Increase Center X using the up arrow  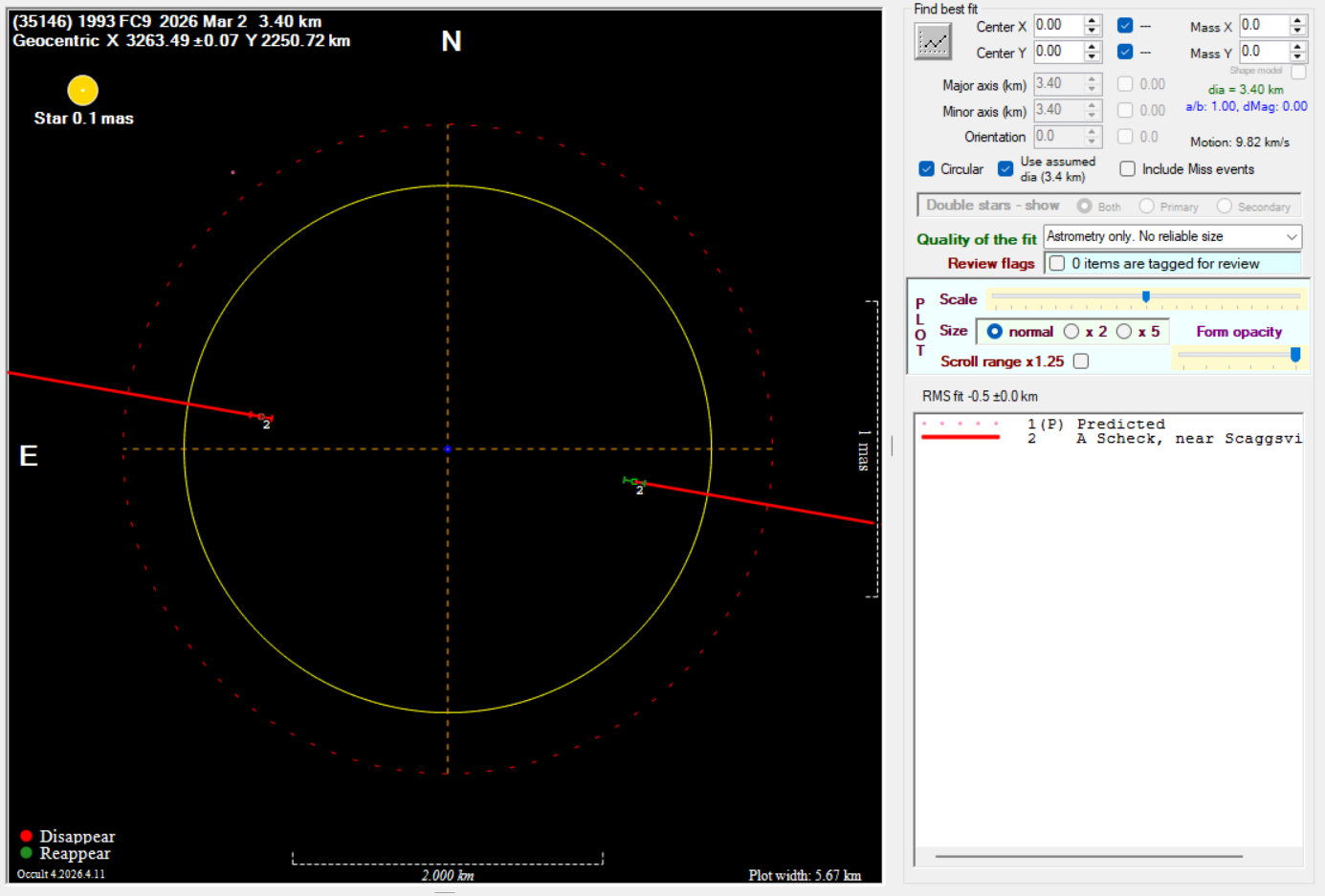(1092, 21)
